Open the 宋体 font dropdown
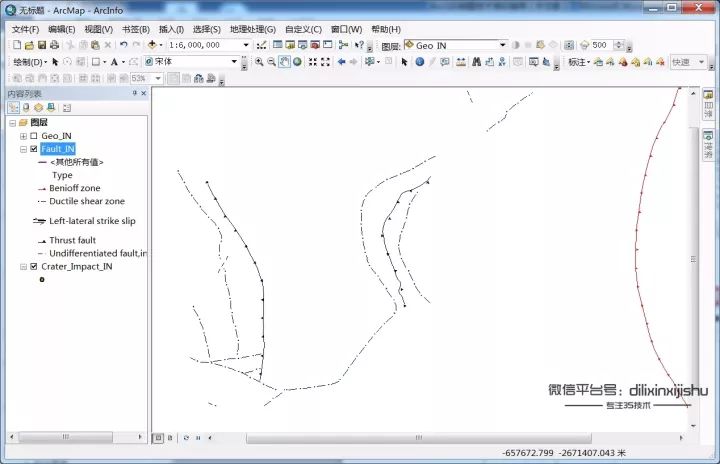 (234, 62)
